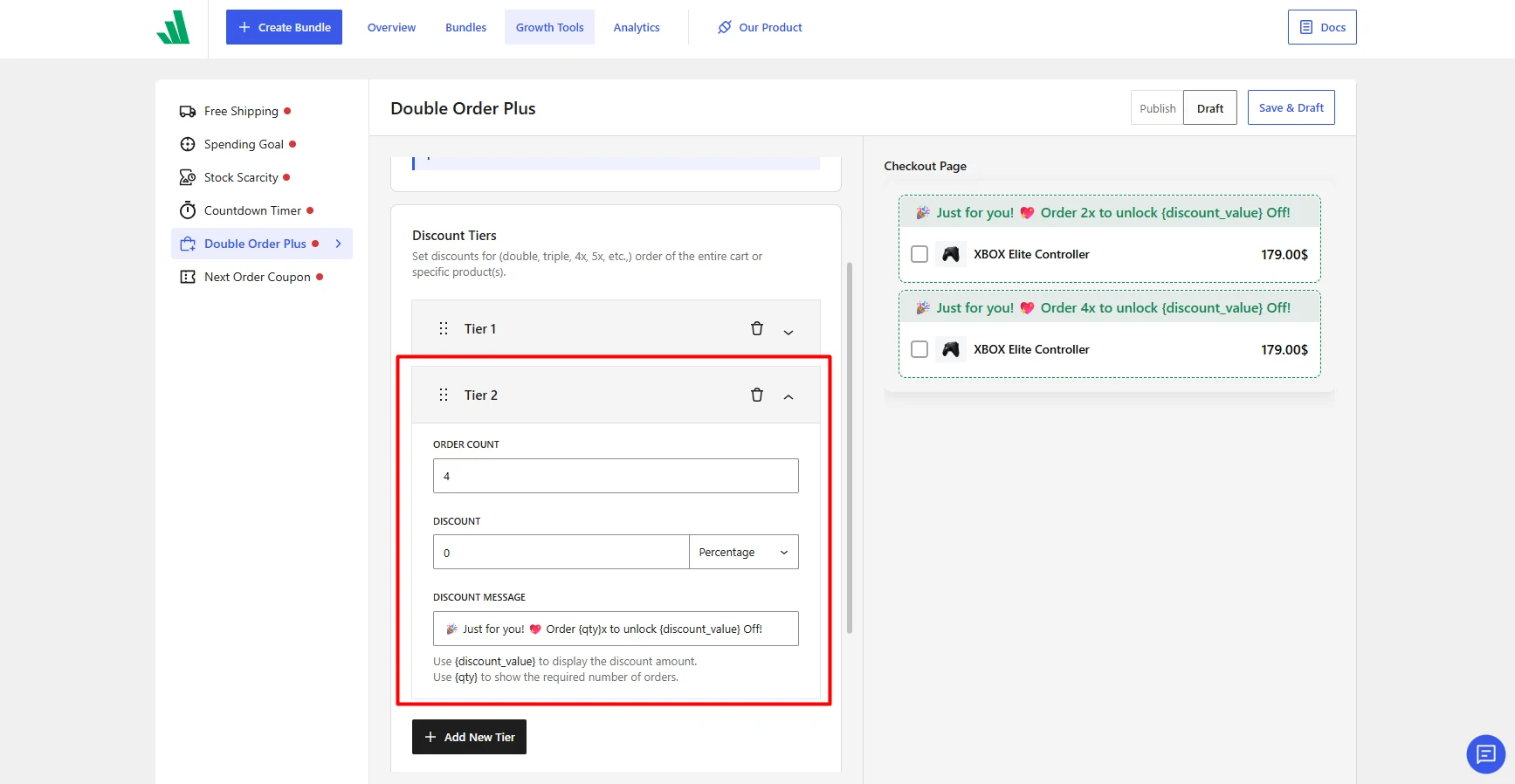Grab the Tier 2 drag handle
Image resolution: width=1515 pixels, height=784 pixels.
tap(444, 395)
